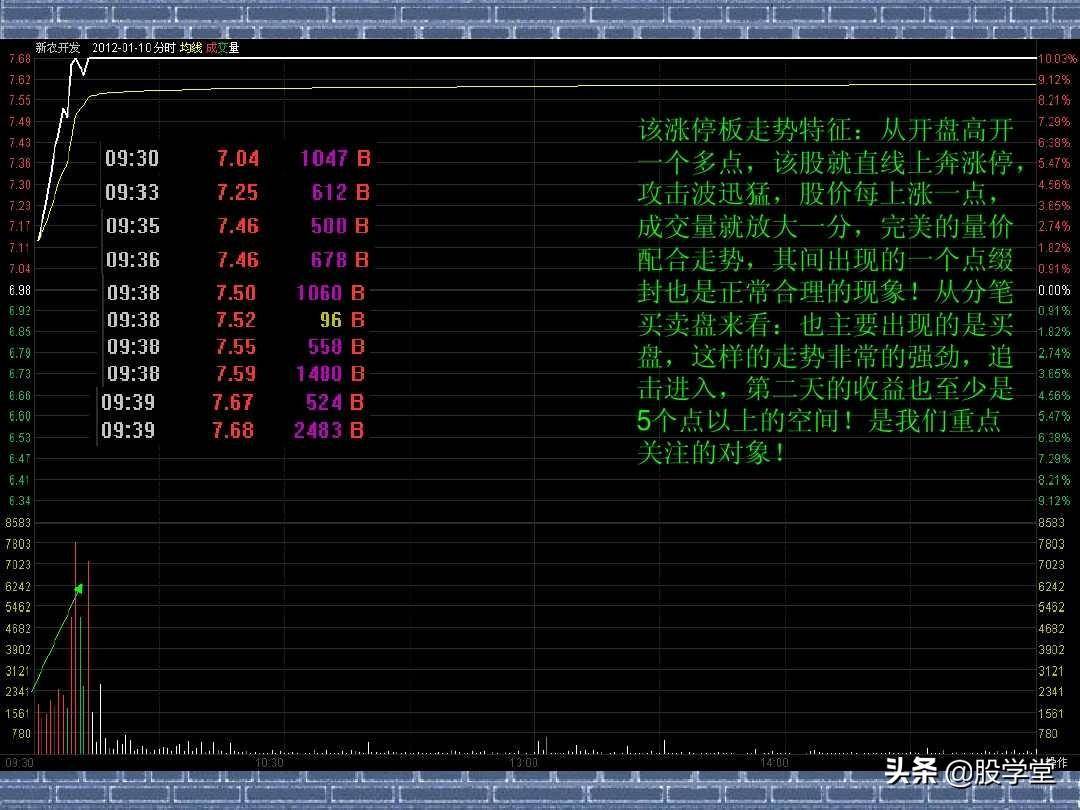
Task: Click tick volume 500 B
Action: (340, 226)
